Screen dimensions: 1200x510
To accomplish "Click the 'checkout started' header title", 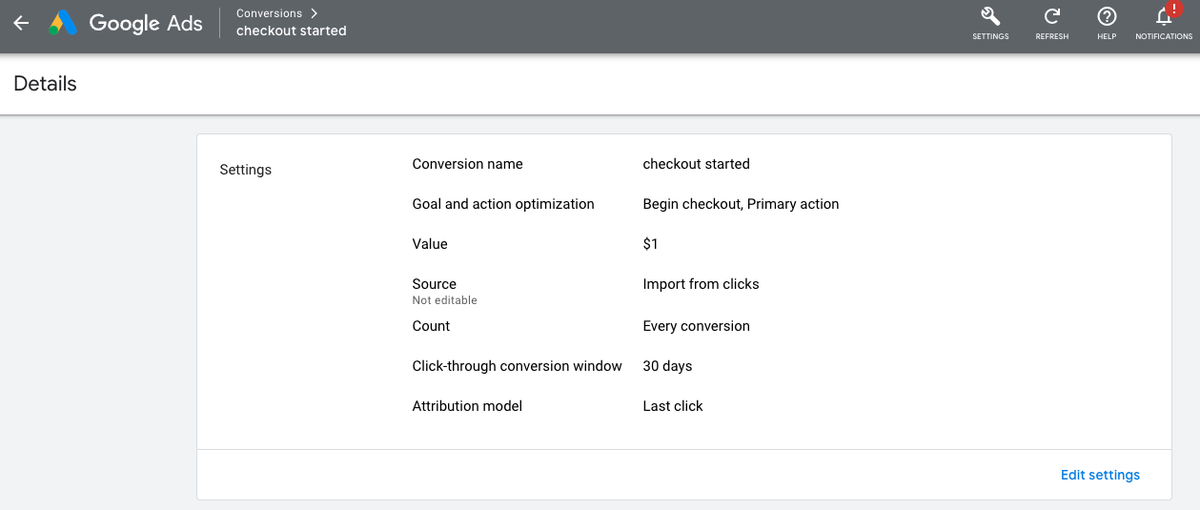I will click(291, 31).
